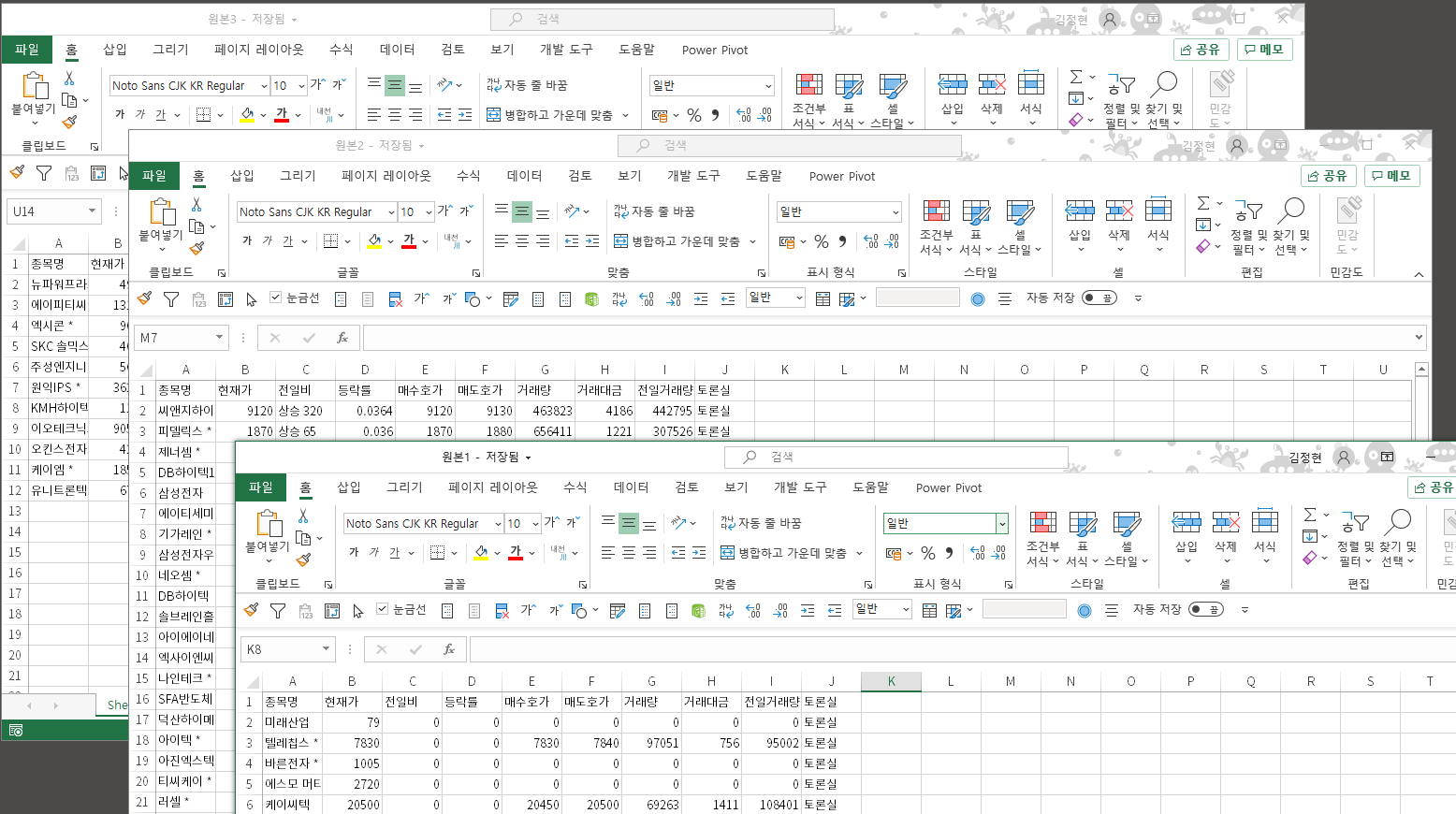Viewport: 1456px width, 814px height.
Task: Toggle 자동 줄 바꿈 in 원본2 window
Action: 654,211
